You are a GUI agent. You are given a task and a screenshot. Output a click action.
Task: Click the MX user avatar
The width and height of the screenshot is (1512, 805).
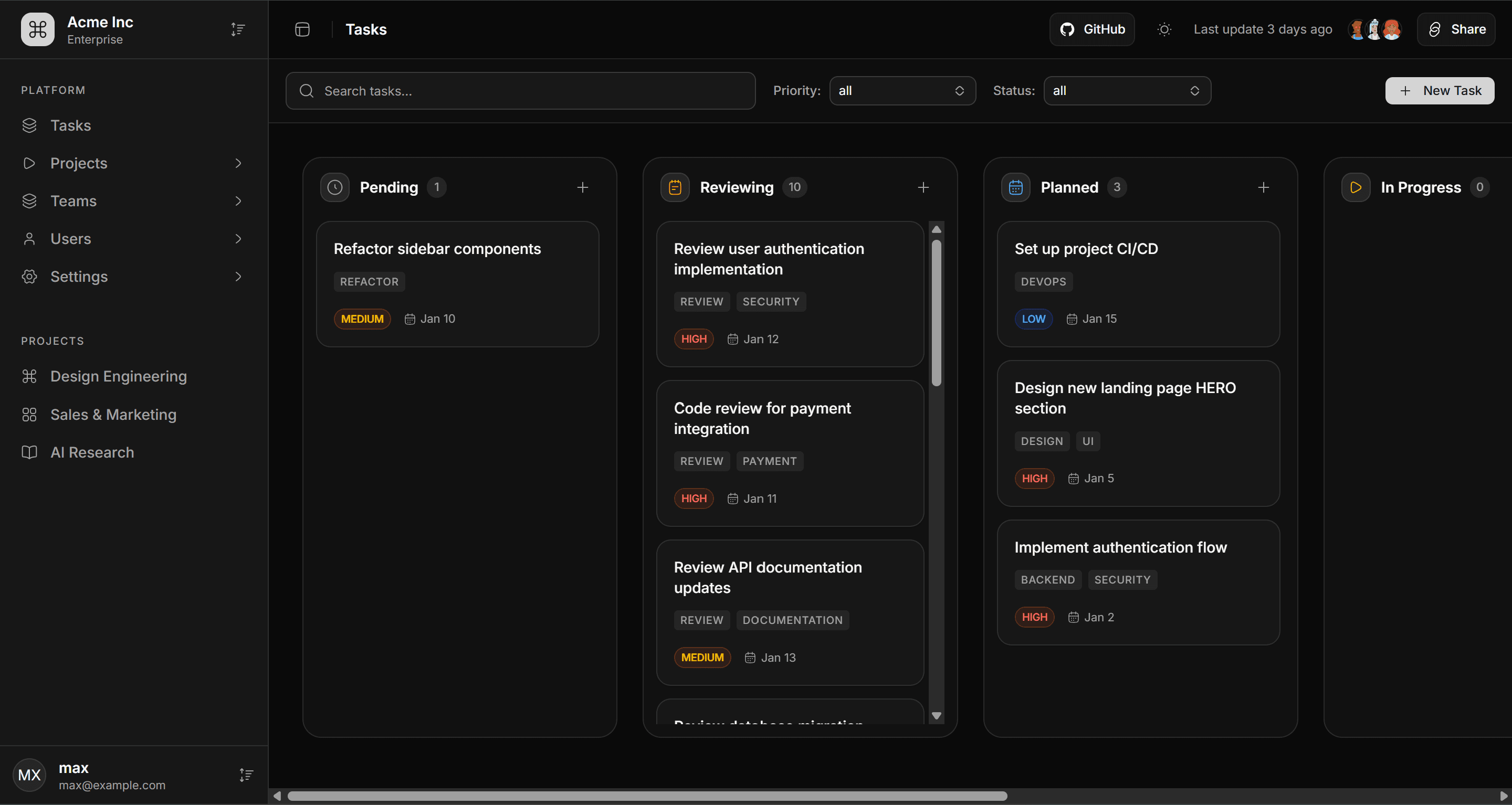click(x=29, y=775)
